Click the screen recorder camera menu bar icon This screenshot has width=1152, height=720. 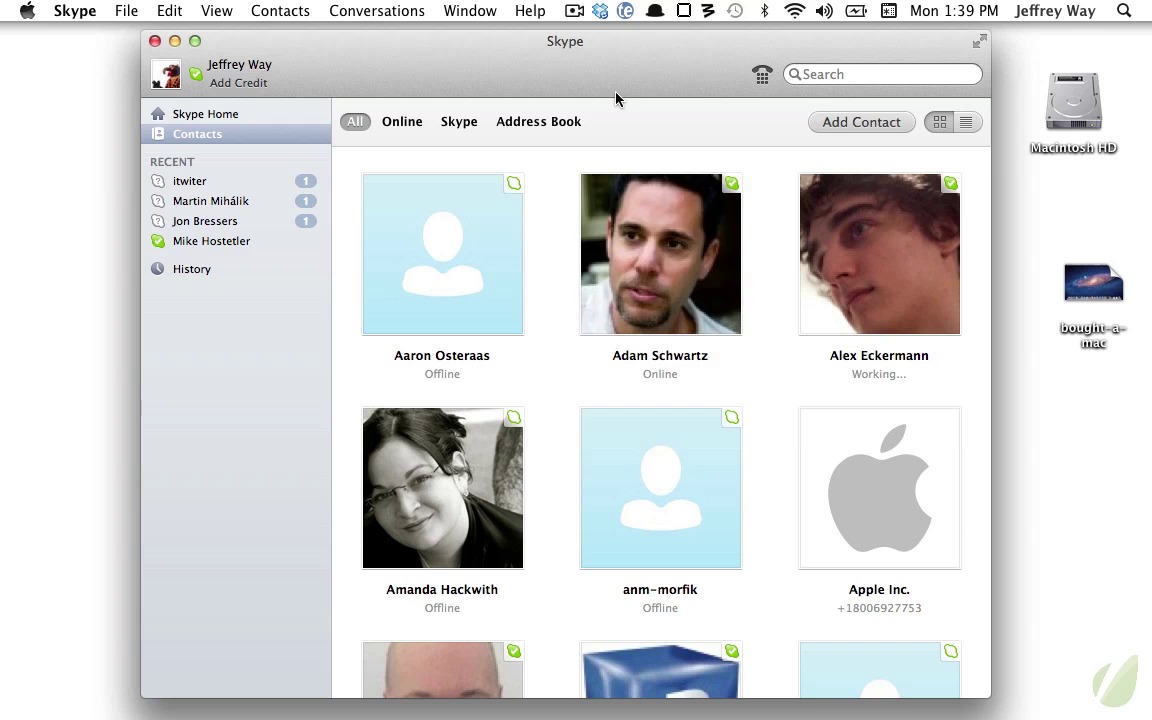tap(574, 10)
